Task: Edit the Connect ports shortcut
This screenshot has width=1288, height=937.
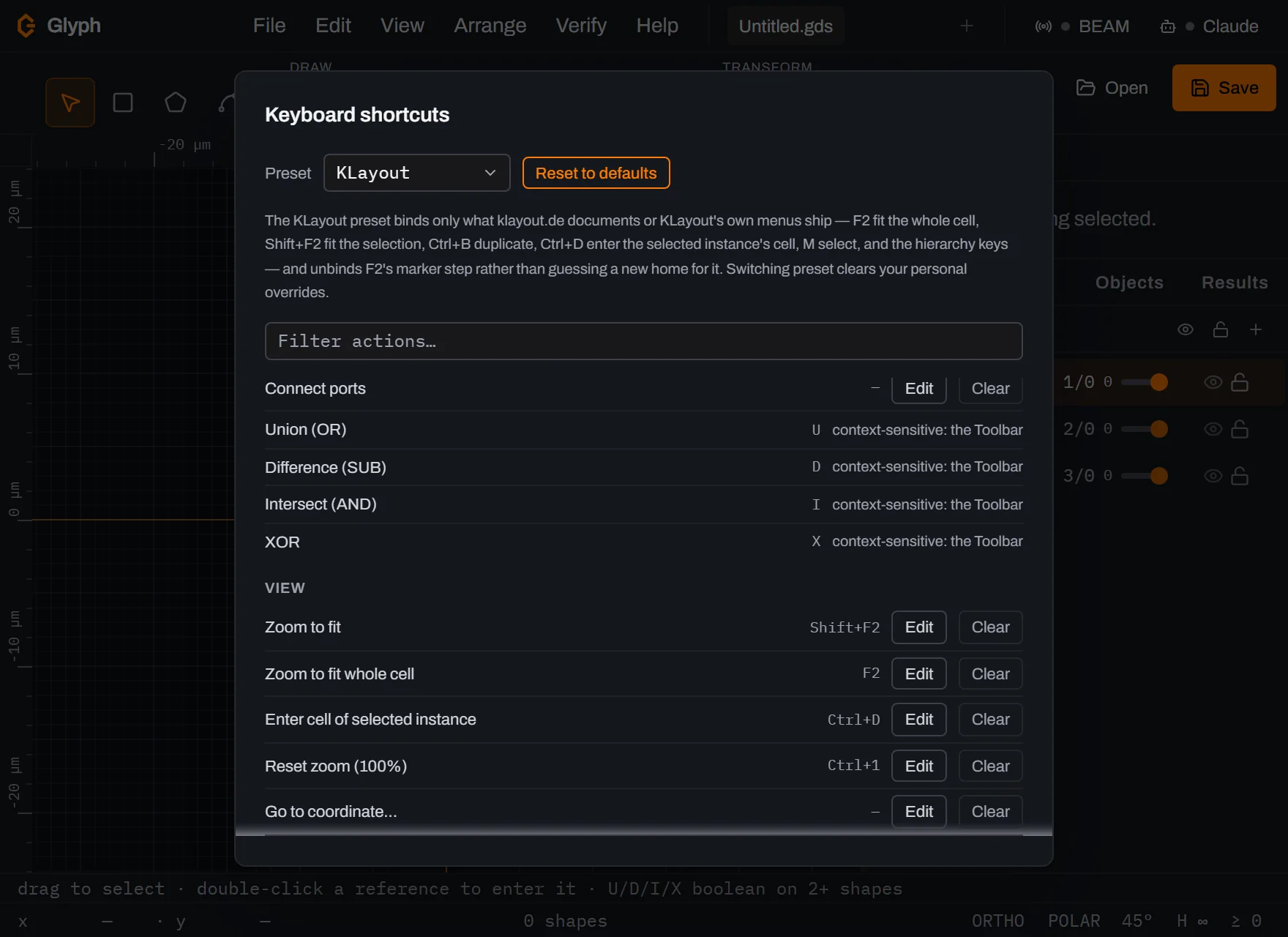Action: pos(919,389)
